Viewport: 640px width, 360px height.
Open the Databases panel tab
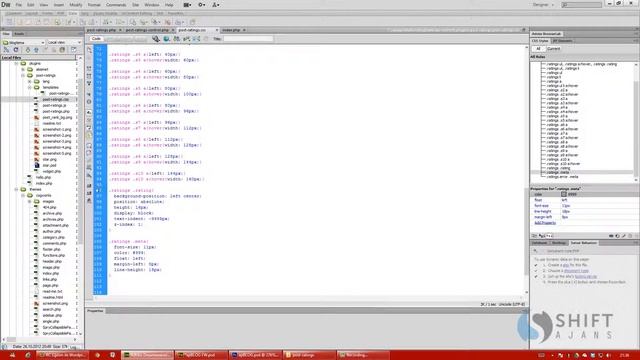click(x=539, y=243)
